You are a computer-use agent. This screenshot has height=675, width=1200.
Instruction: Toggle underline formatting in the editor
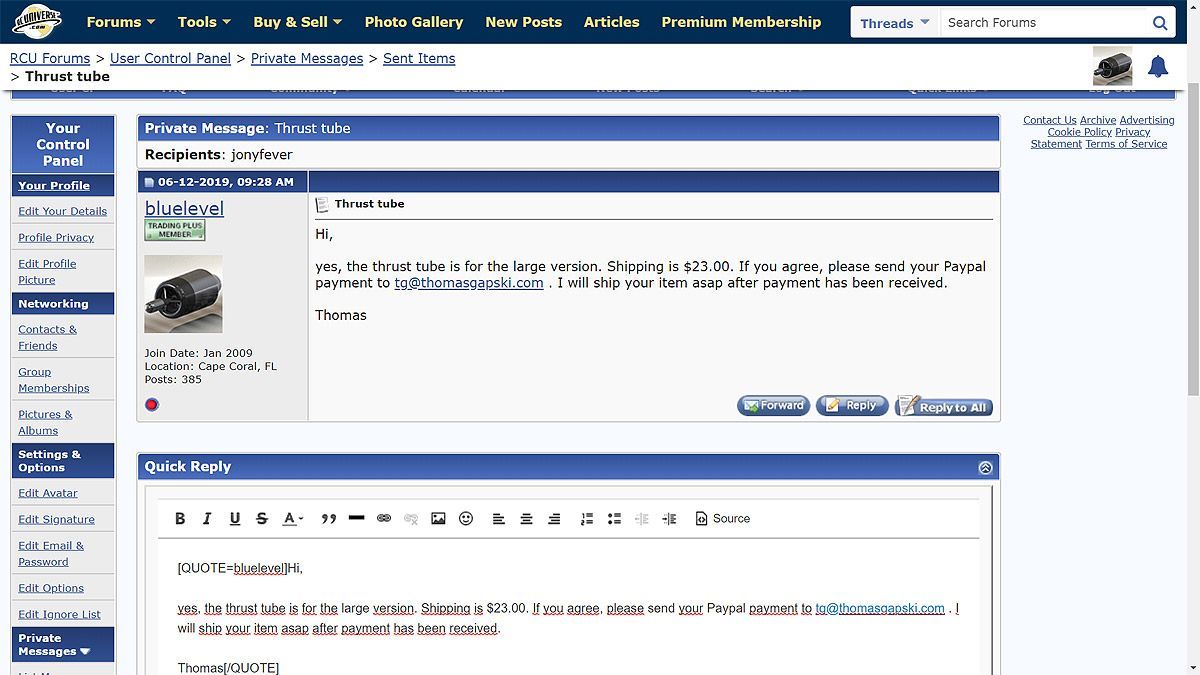[235, 519]
